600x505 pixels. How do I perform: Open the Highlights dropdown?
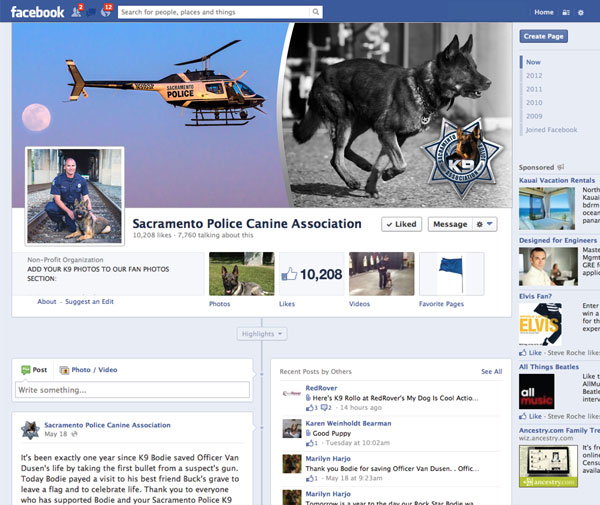click(262, 334)
